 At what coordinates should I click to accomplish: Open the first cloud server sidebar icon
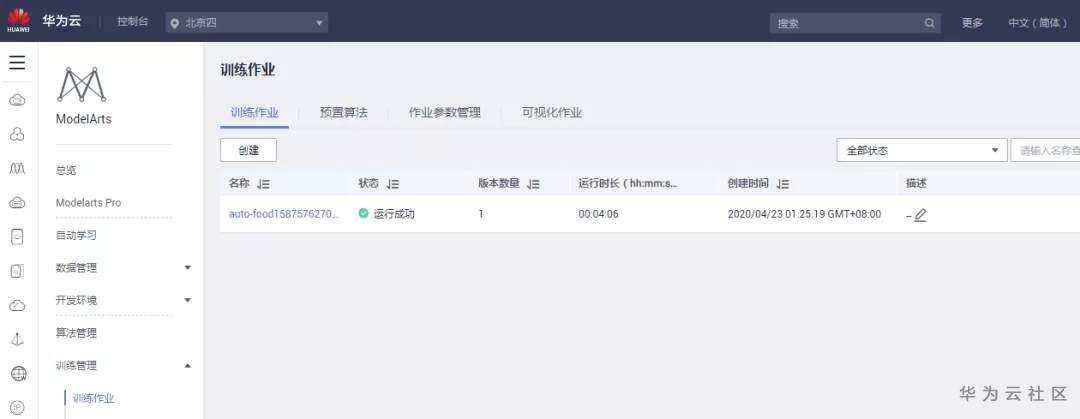[x=17, y=101]
